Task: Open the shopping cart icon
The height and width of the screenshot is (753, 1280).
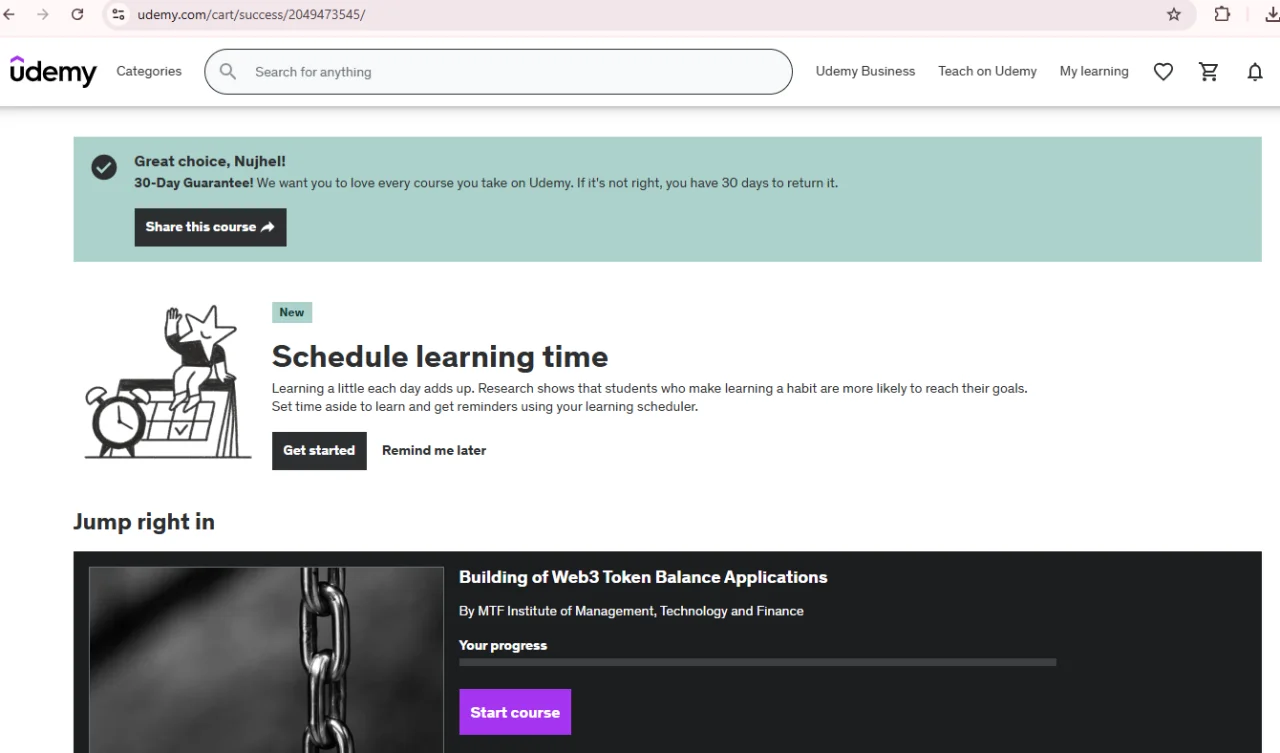Action: tap(1209, 71)
